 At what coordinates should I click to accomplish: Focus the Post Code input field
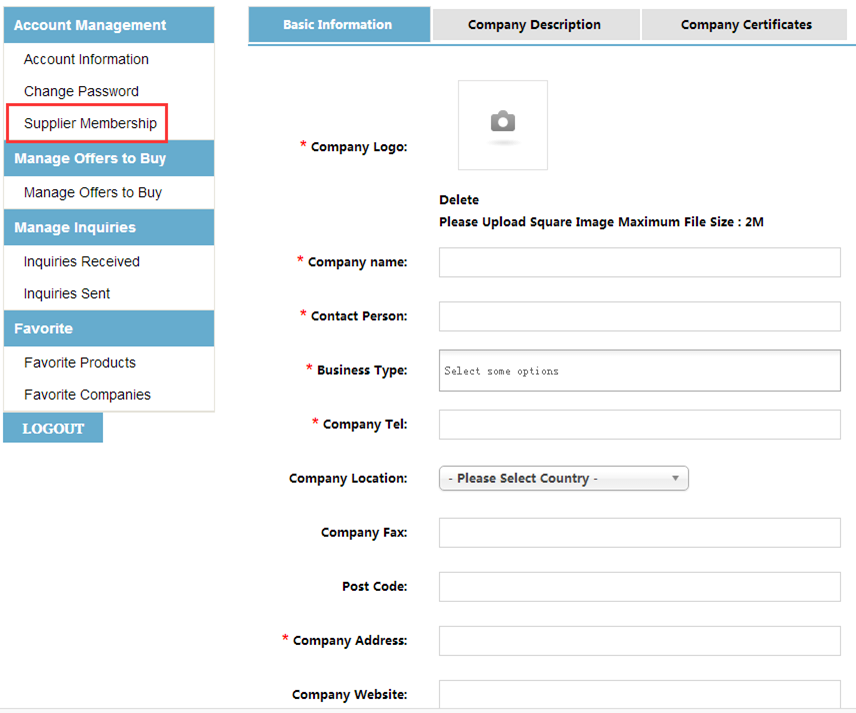coord(639,586)
